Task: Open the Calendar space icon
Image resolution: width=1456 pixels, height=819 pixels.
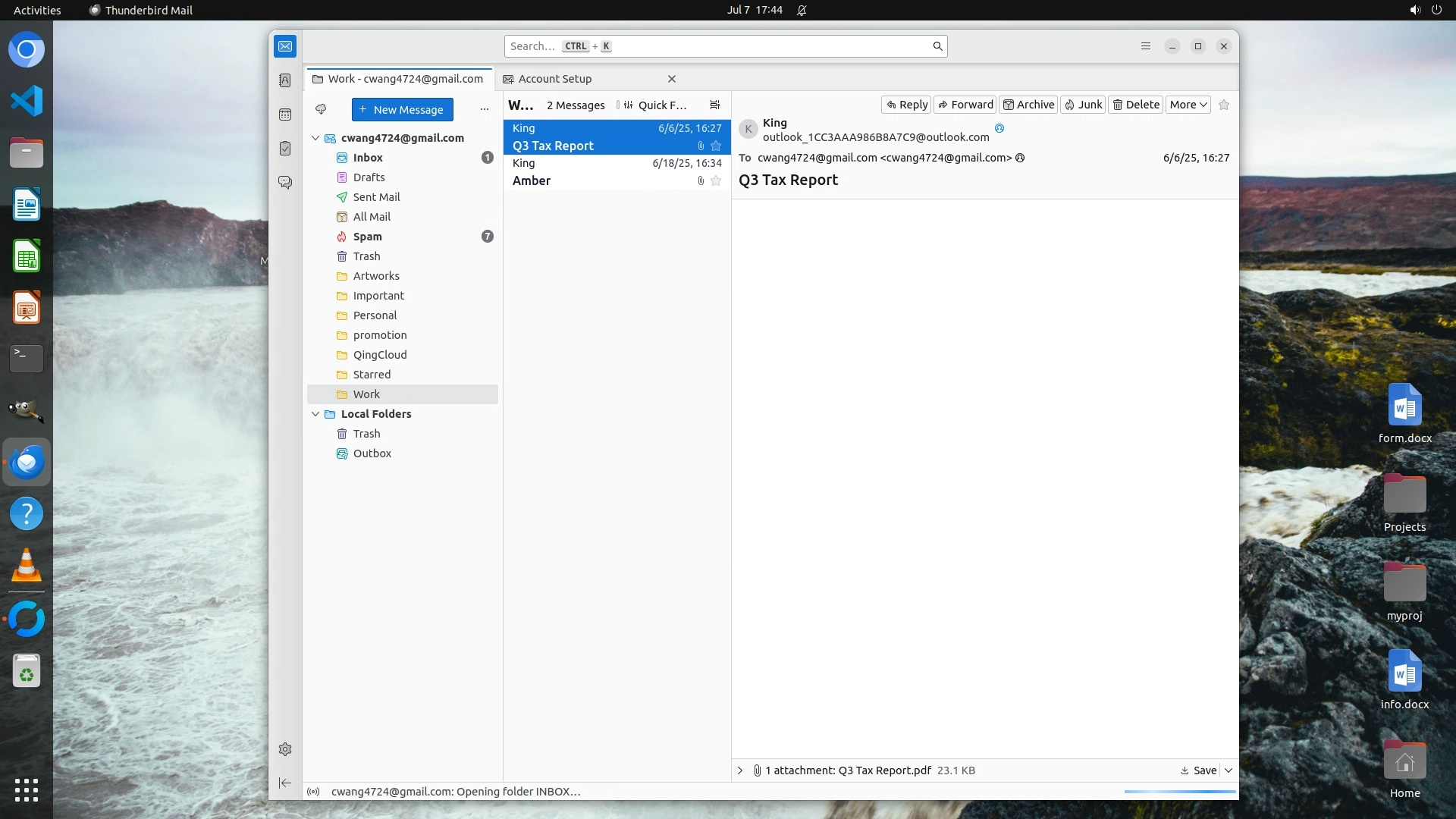Action: pos(285,115)
